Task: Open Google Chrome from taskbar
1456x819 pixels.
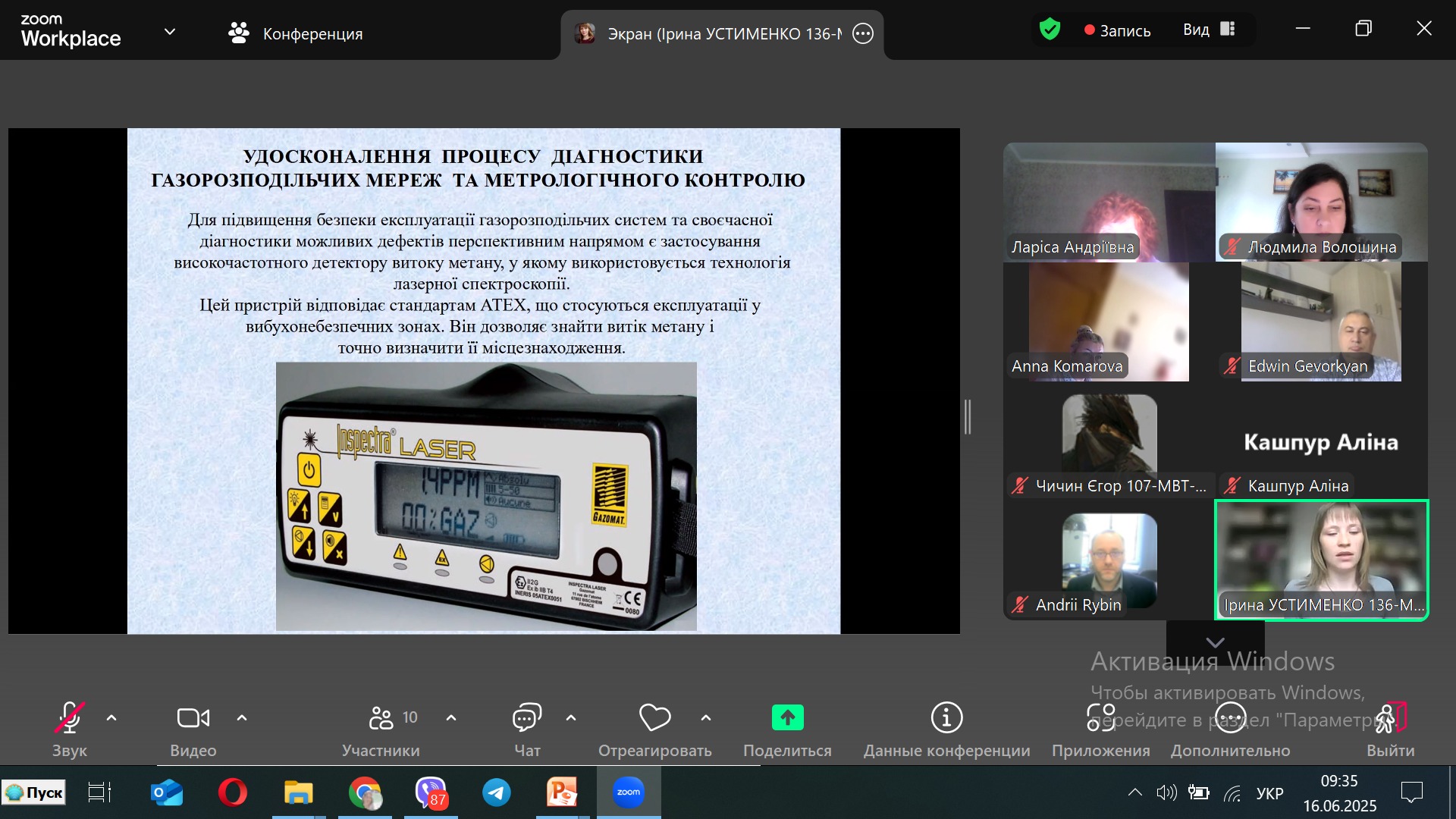Action: (365, 793)
